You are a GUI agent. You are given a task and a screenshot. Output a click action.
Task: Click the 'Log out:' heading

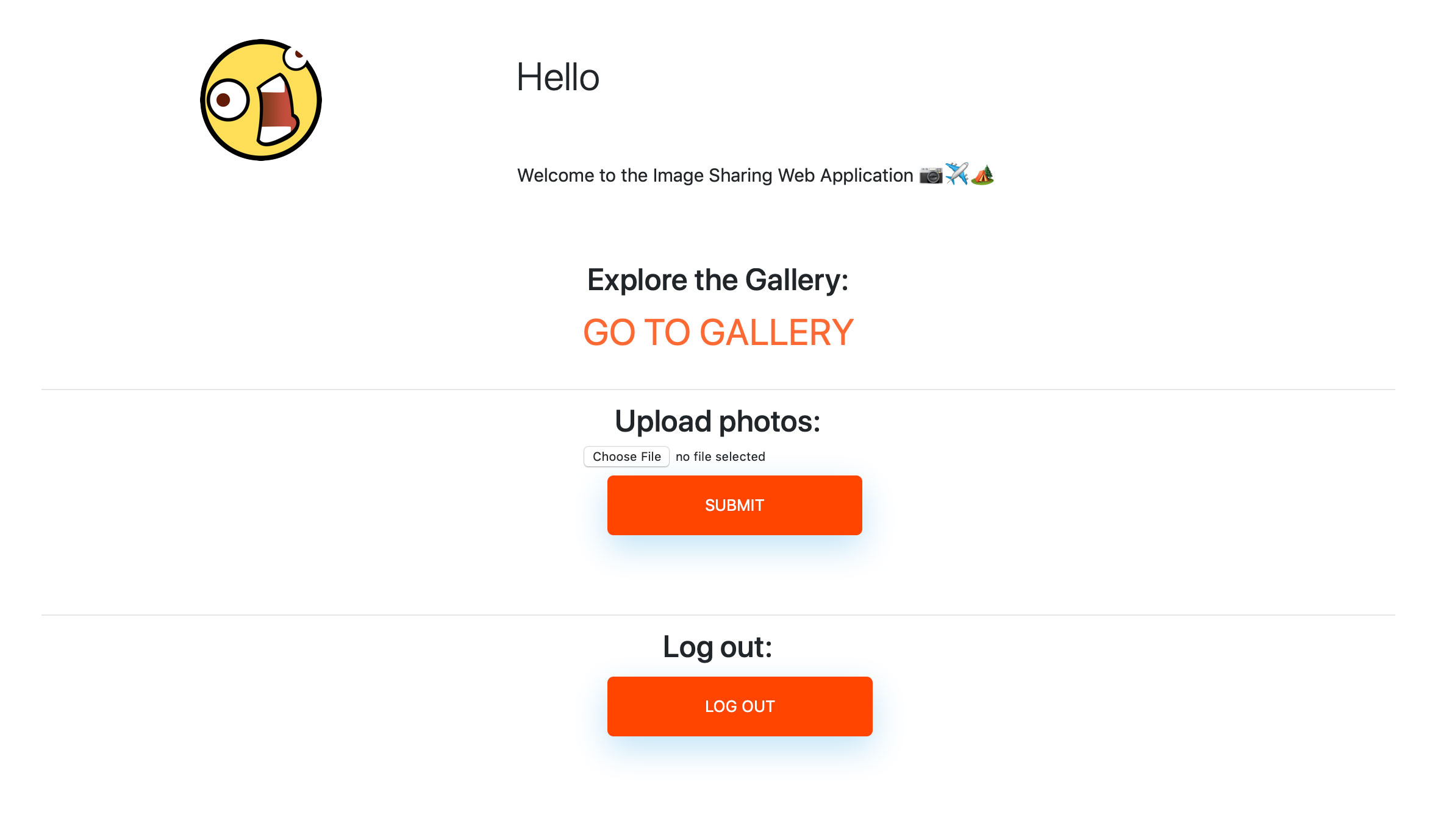point(718,647)
